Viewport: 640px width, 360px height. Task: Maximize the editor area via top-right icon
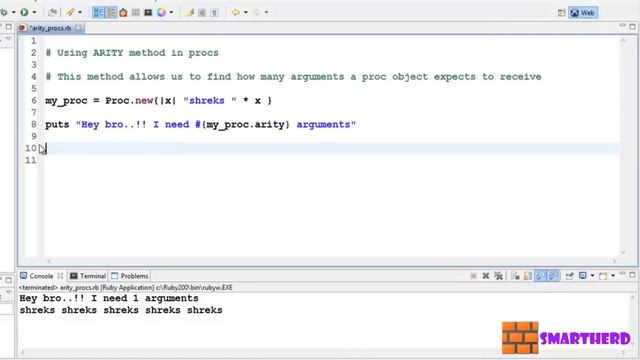coord(632,26)
